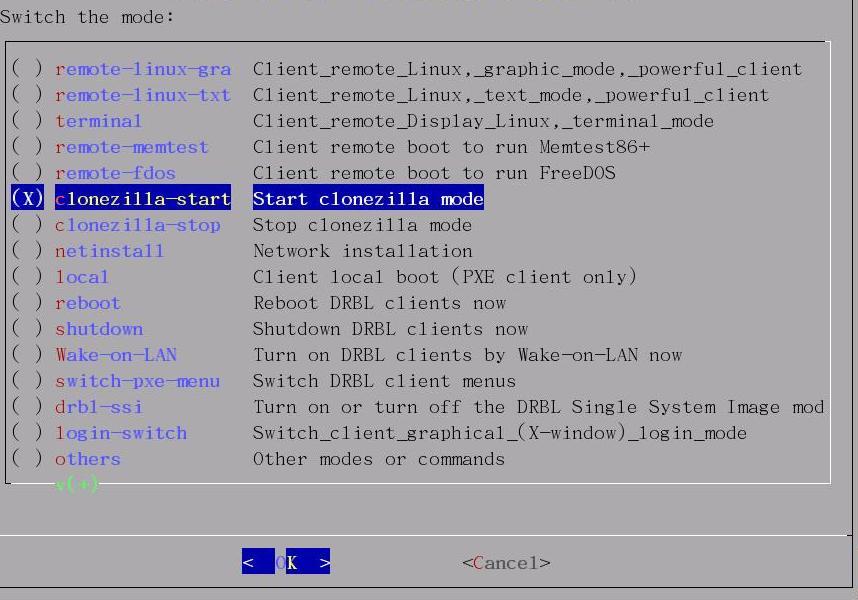Click 'Other modes or commands' text

coord(379,459)
